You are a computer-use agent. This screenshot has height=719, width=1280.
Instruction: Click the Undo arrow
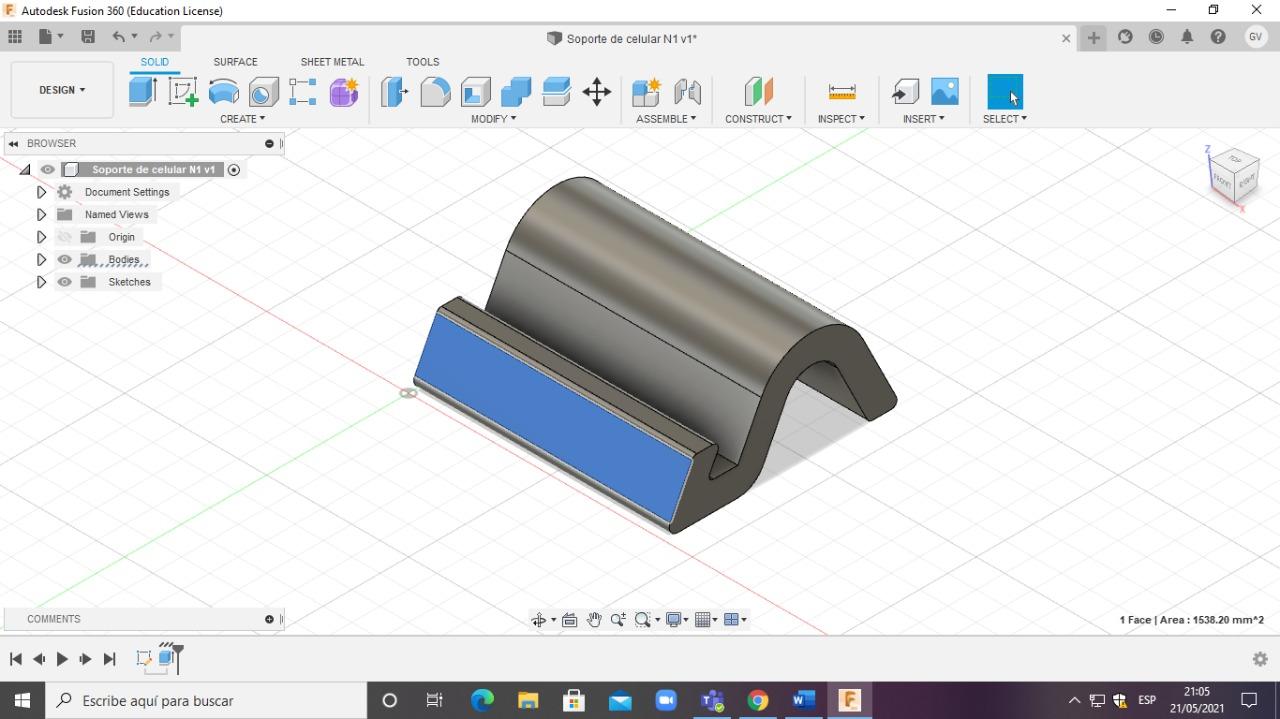119,37
